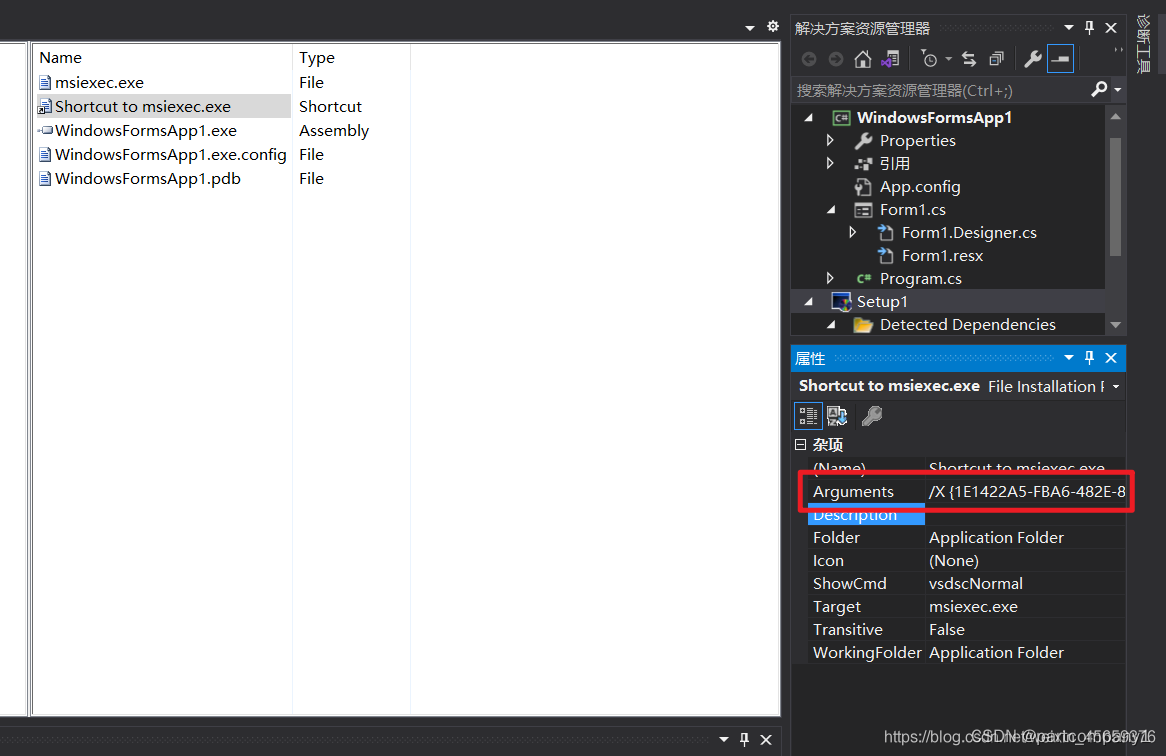Expand Form1.Designer.cs node
Screen dimensions: 1166x756
[x=853, y=232]
